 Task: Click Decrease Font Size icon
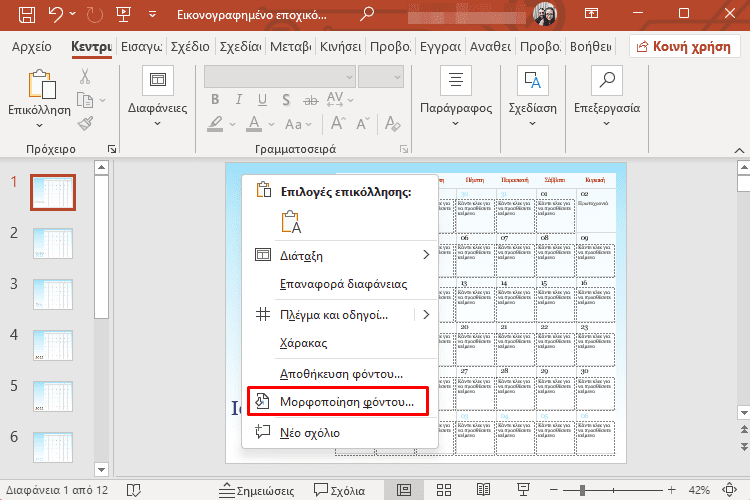tap(363, 123)
